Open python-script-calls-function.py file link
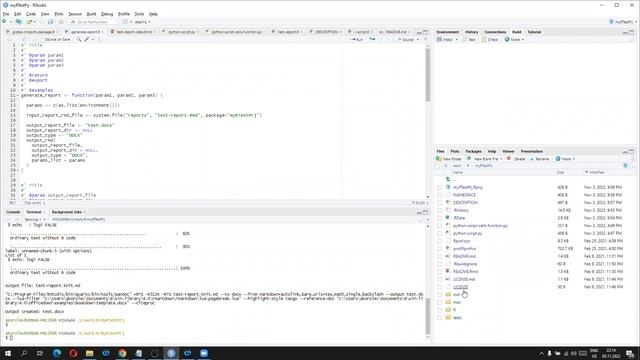 (480, 226)
